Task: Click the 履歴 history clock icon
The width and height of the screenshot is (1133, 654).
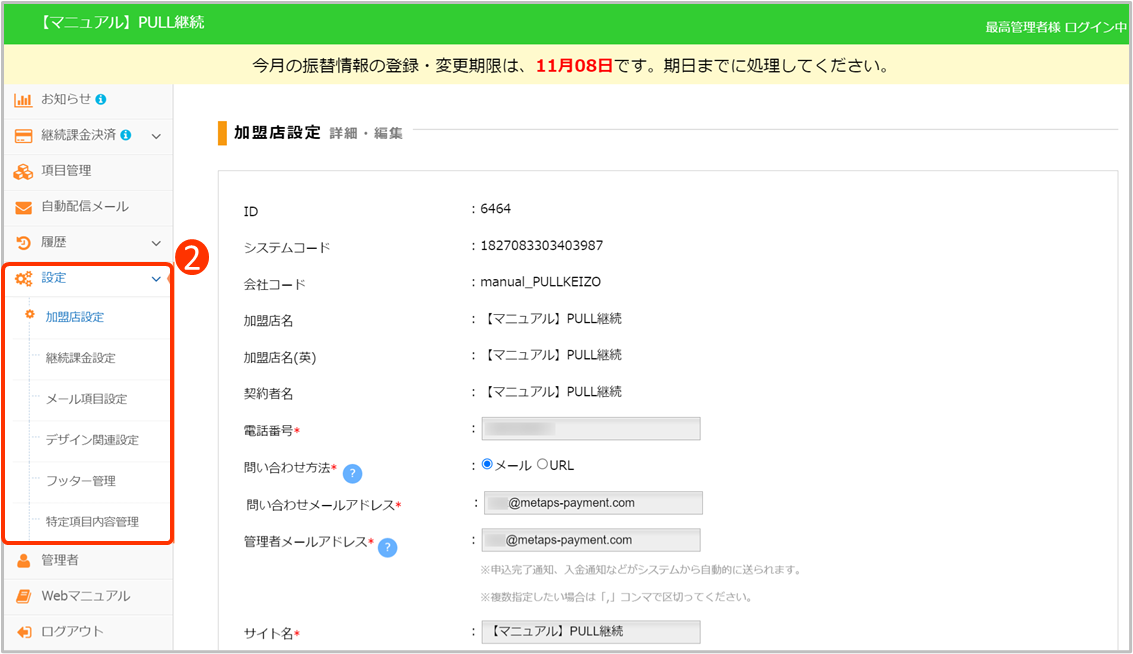Action: click(x=23, y=243)
